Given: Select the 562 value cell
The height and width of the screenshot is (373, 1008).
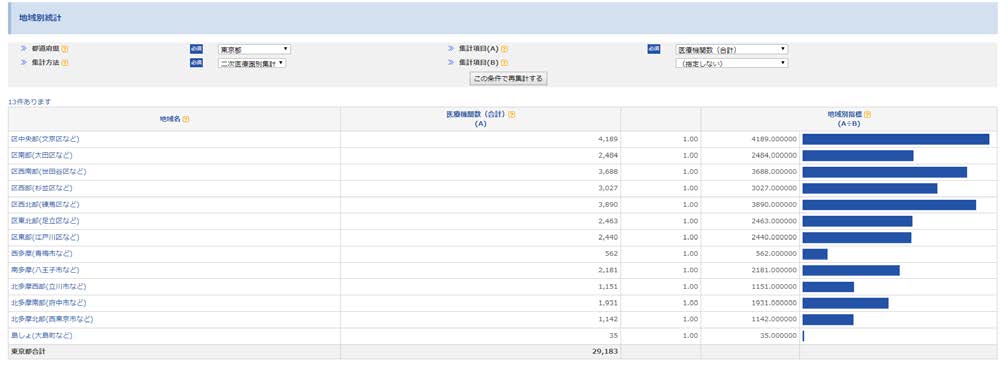Looking at the screenshot, I should point(611,253).
